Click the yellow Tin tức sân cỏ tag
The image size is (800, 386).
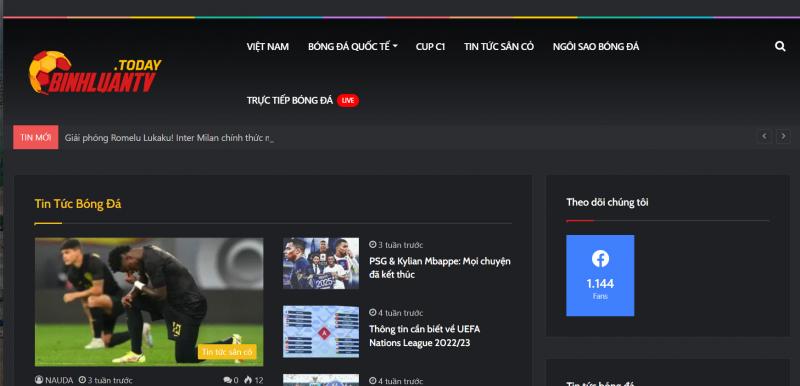(x=227, y=352)
